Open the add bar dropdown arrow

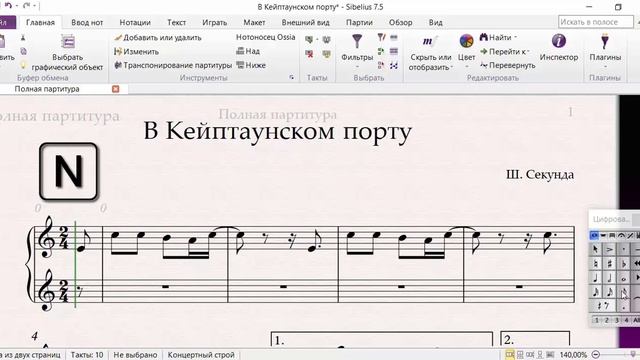coord(317,40)
